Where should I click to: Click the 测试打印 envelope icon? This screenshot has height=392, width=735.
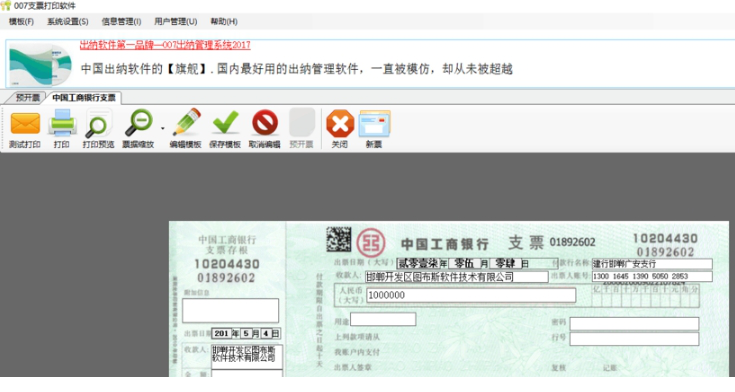25,124
